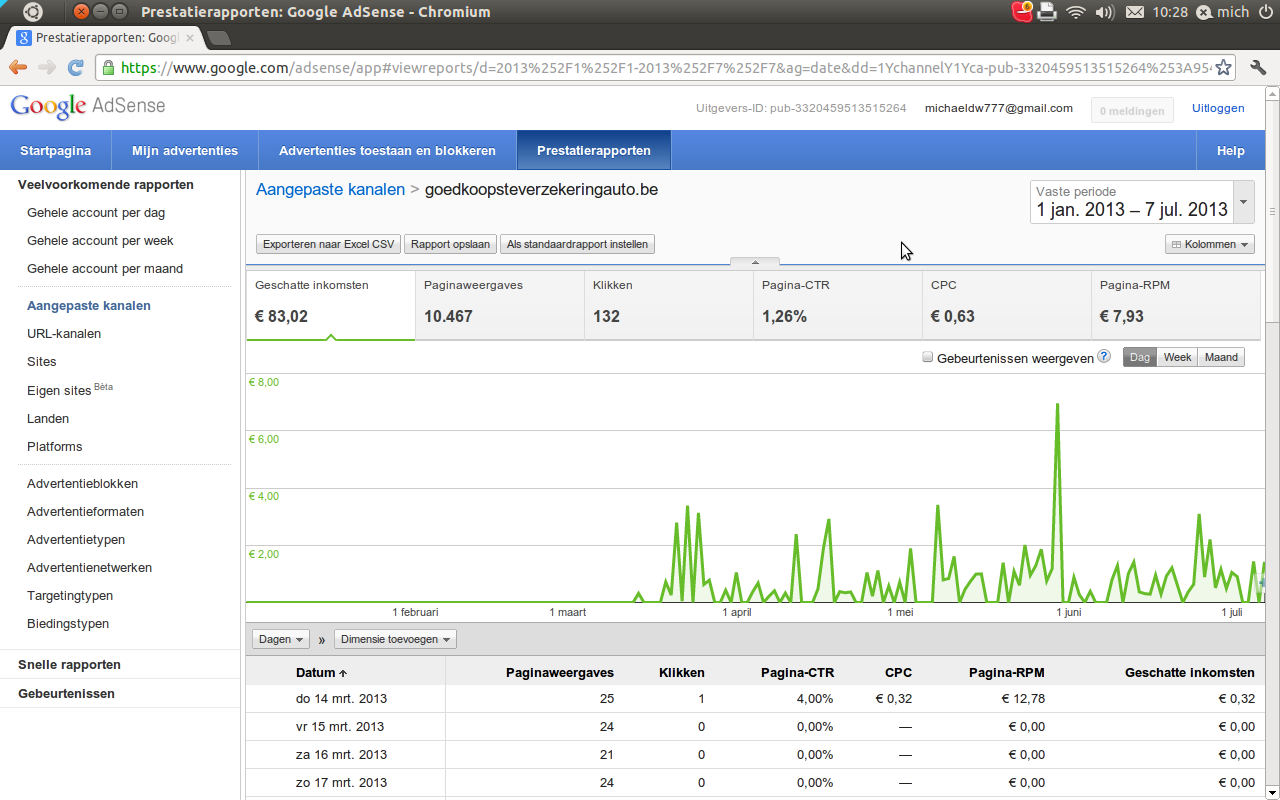This screenshot has height=800, width=1280.
Task: Select the Prestatierapporten tab
Action: pos(594,151)
